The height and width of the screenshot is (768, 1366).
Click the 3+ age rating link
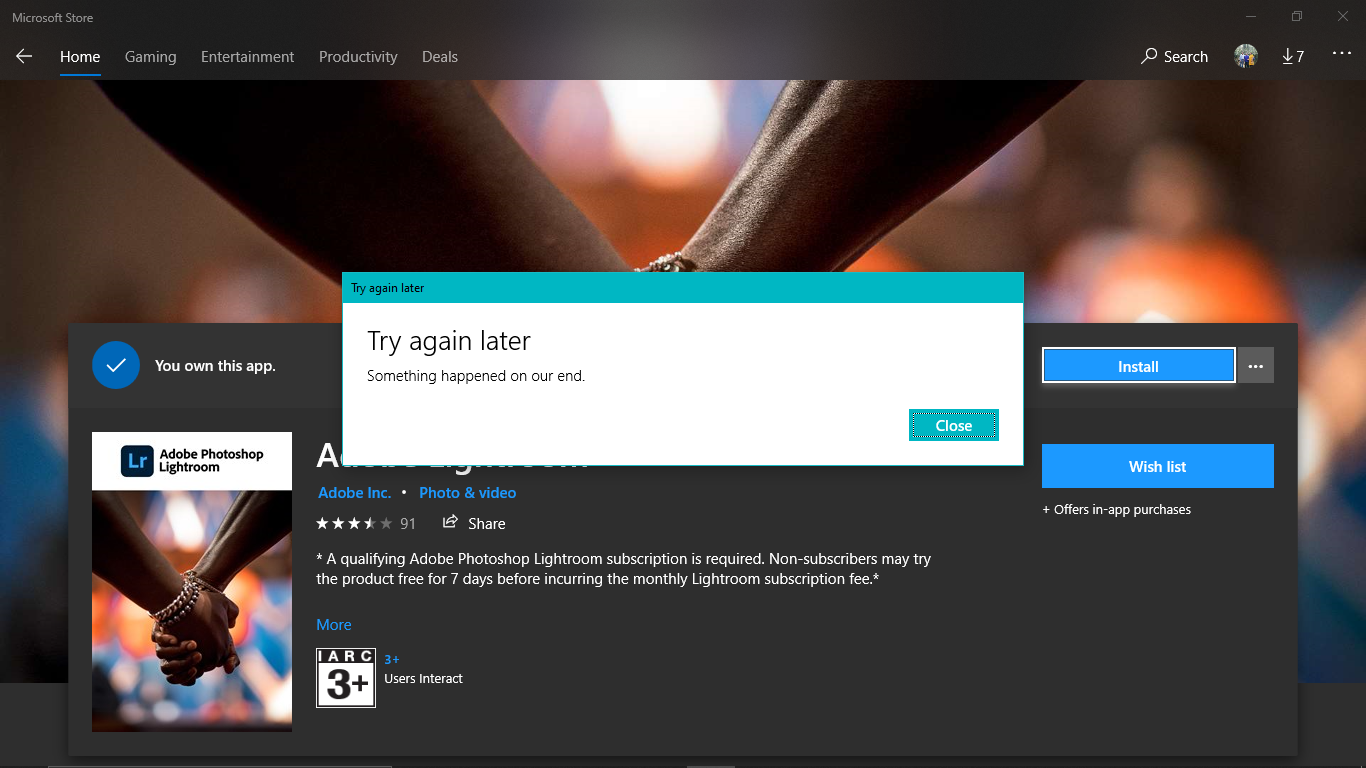(x=392, y=659)
